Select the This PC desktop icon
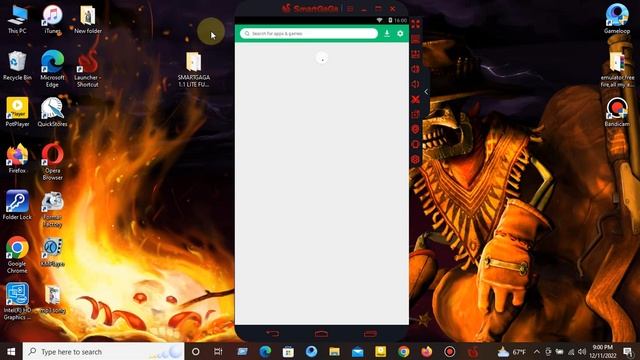The width and height of the screenshot is (640, 360). [x=17, y=19]
